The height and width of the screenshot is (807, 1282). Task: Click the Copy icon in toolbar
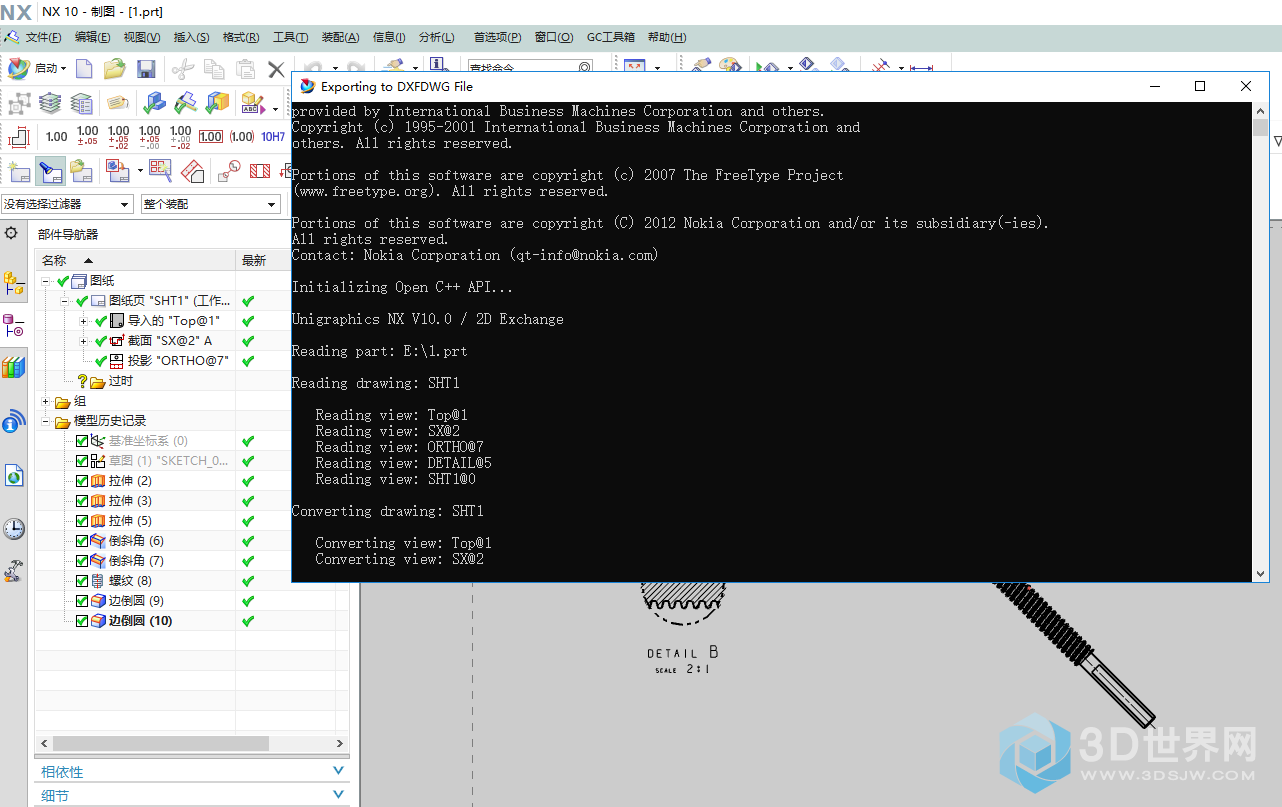(x=214, y=69)
